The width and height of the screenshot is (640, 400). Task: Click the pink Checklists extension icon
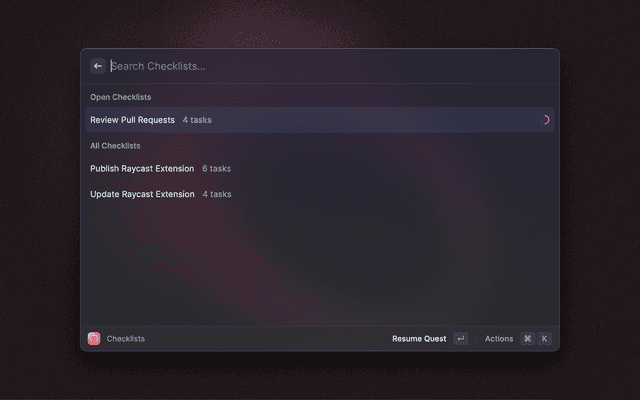pyautogui.click(x=94, y=338)
